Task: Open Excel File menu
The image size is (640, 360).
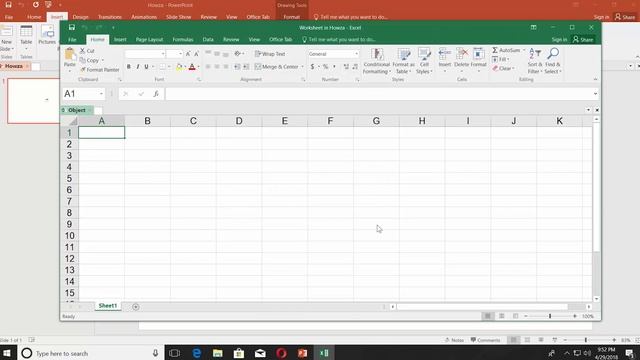Action: (72, 40)
